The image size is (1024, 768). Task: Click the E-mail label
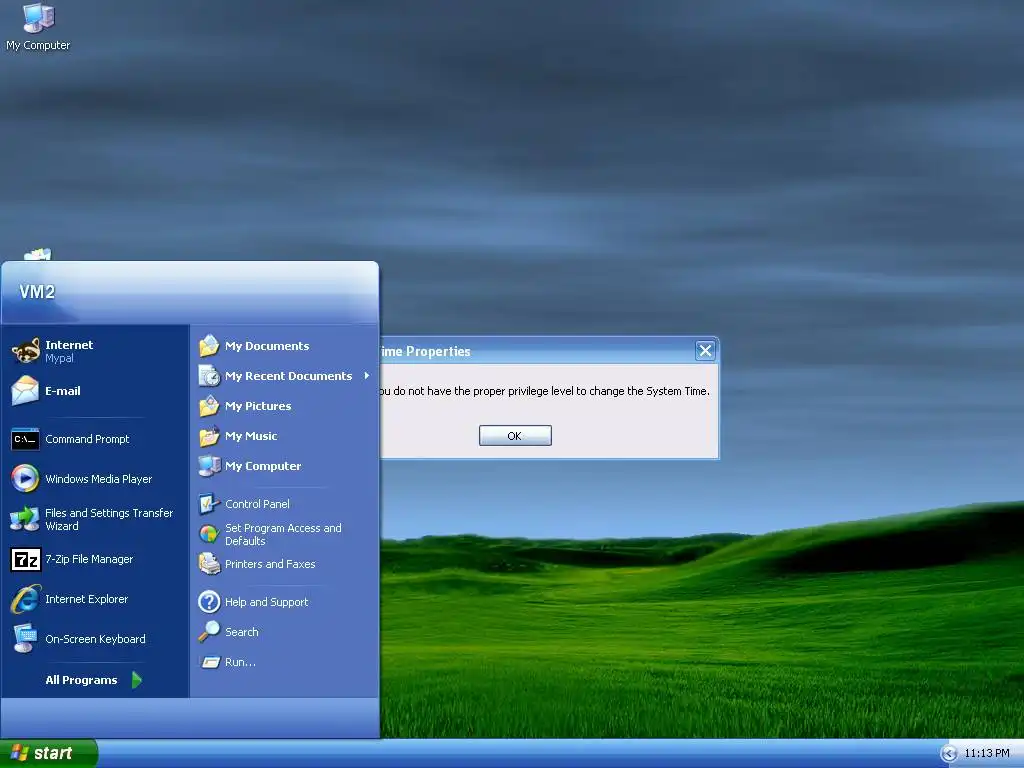pos(63,391)
